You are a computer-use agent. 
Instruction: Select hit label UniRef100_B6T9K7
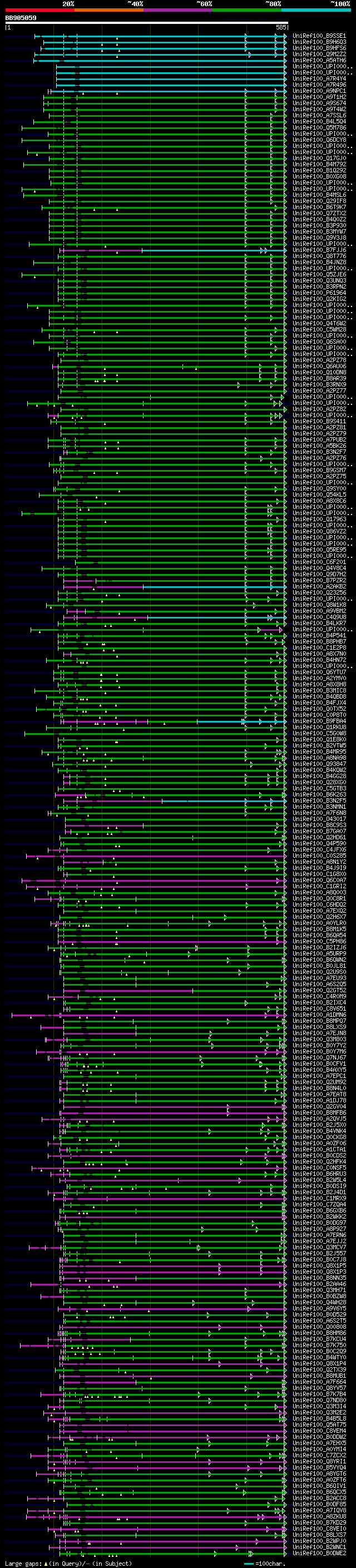319,207
